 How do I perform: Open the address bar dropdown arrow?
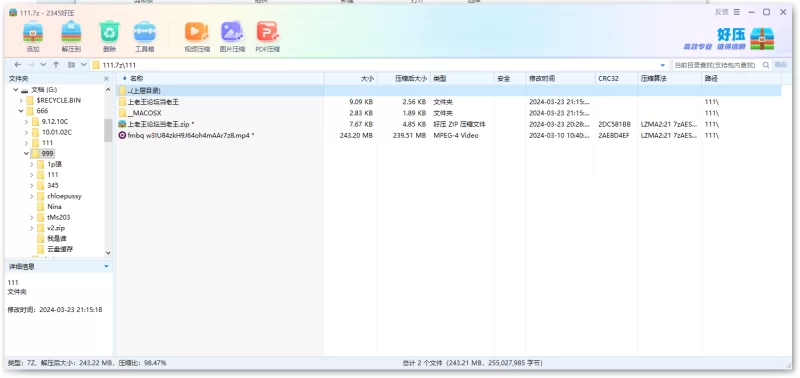(x=663, y=65)
